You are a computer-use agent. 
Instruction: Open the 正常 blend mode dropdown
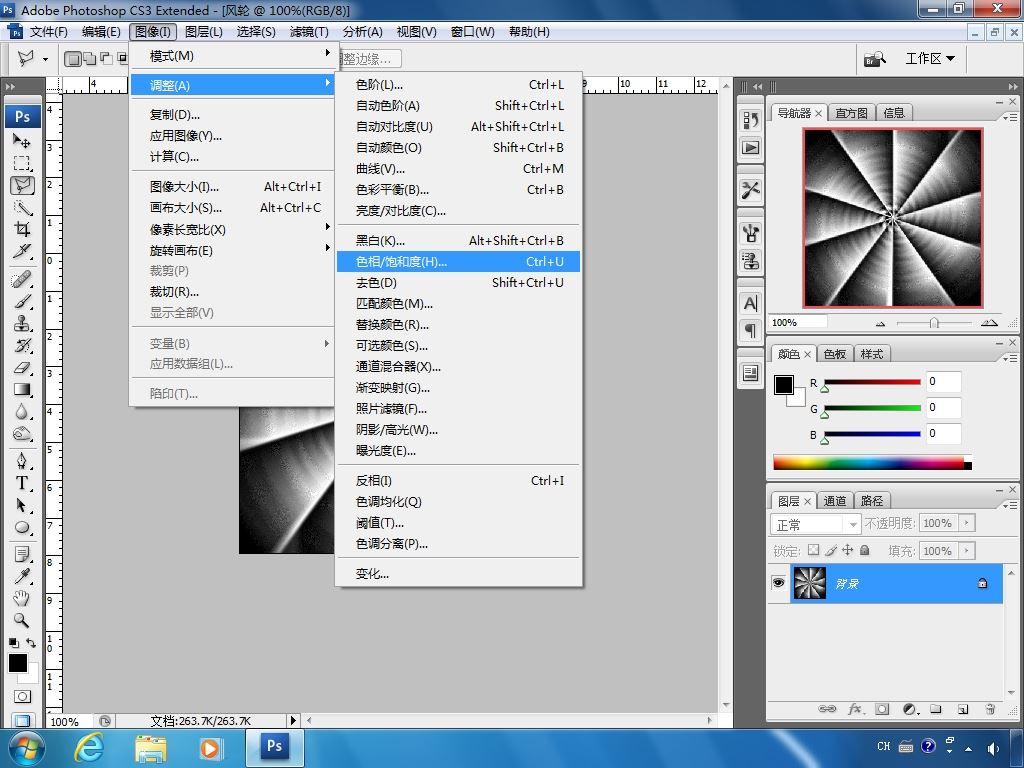coord(816,524)
